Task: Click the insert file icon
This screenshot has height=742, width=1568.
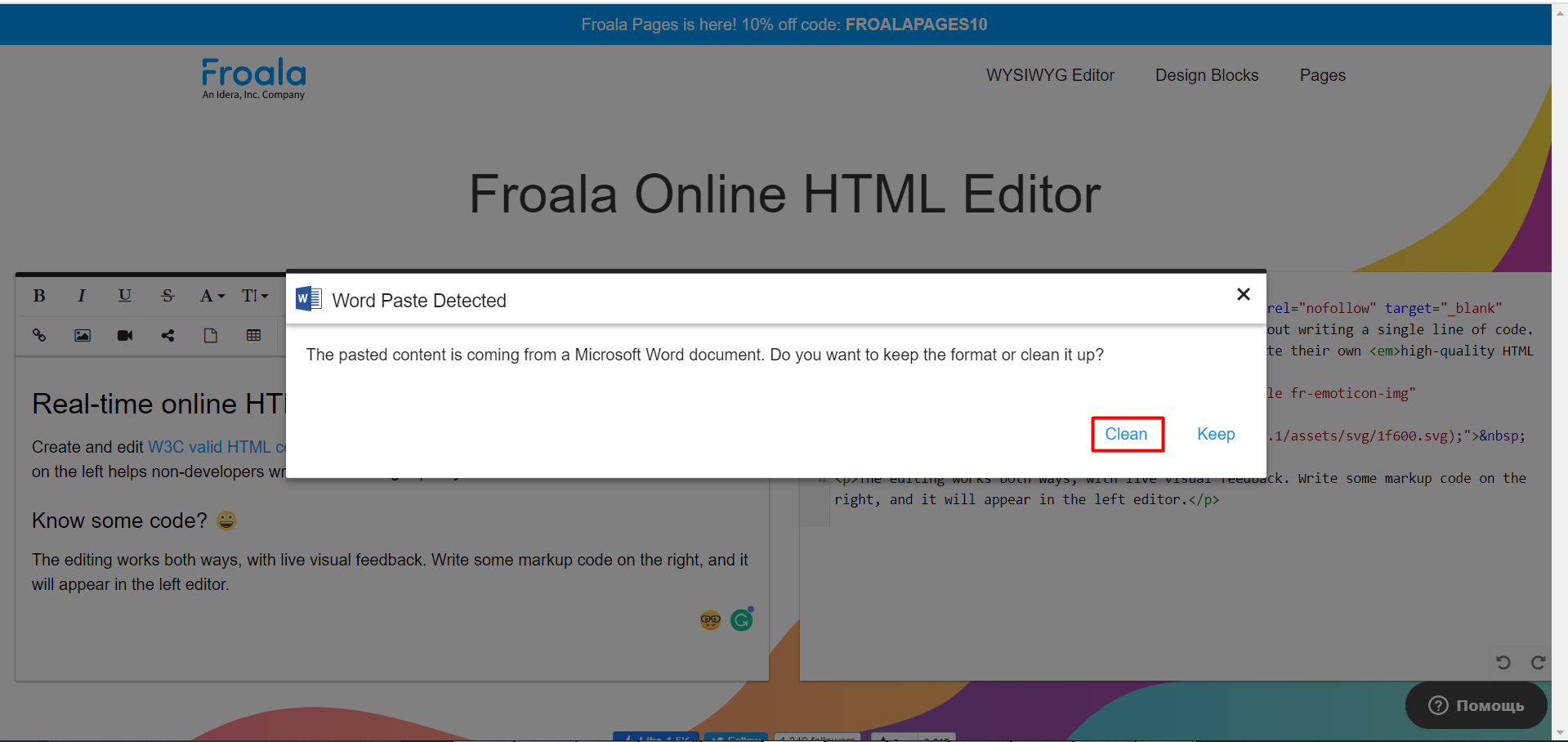Action: point(211,336)
